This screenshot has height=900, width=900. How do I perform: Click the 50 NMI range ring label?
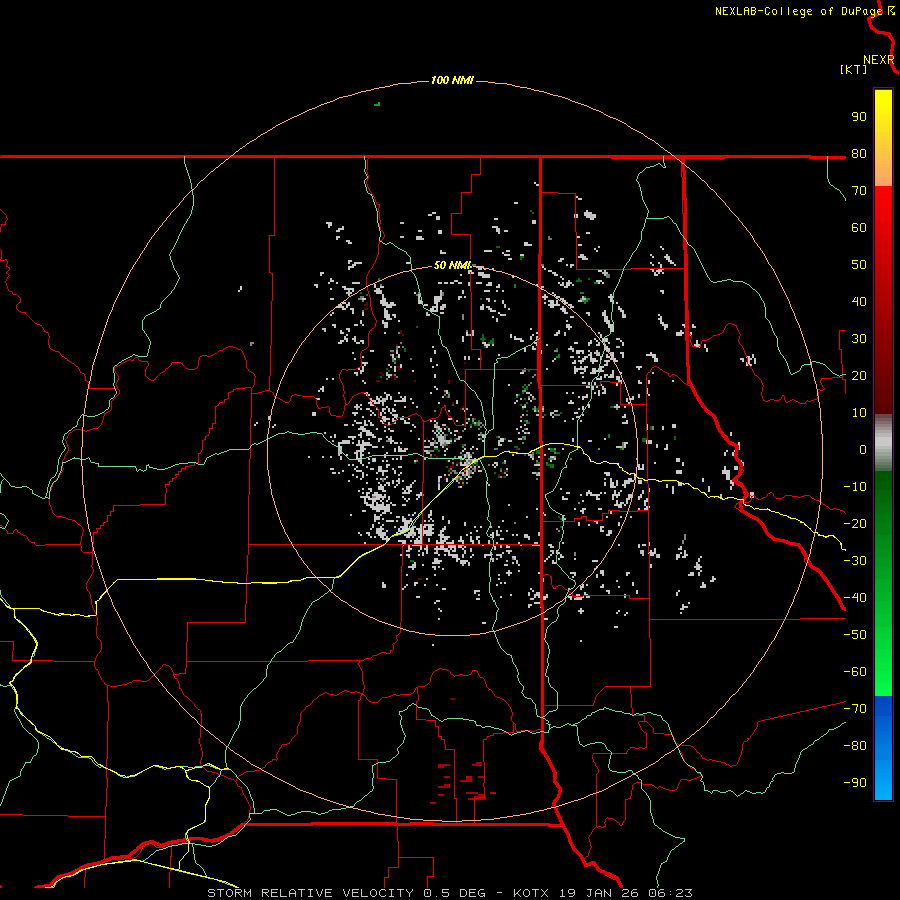click(x=452, y=265)
